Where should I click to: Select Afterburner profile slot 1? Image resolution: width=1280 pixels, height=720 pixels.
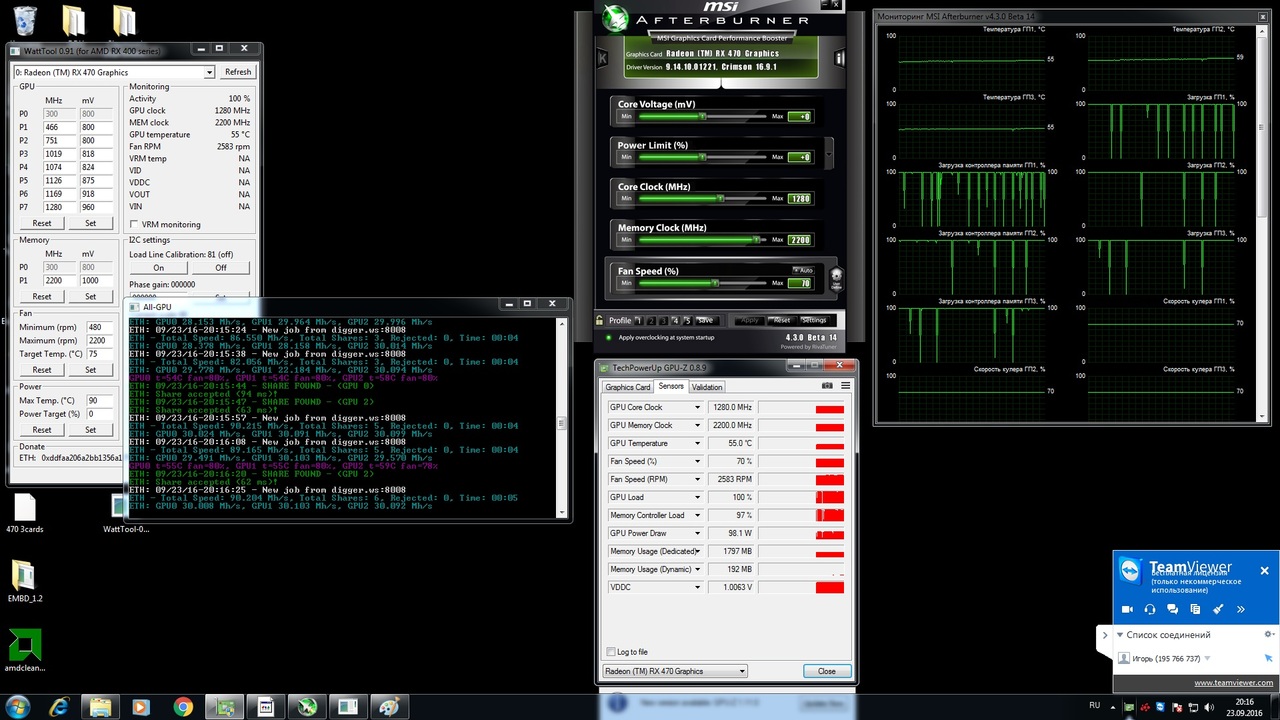click(640, 320)
